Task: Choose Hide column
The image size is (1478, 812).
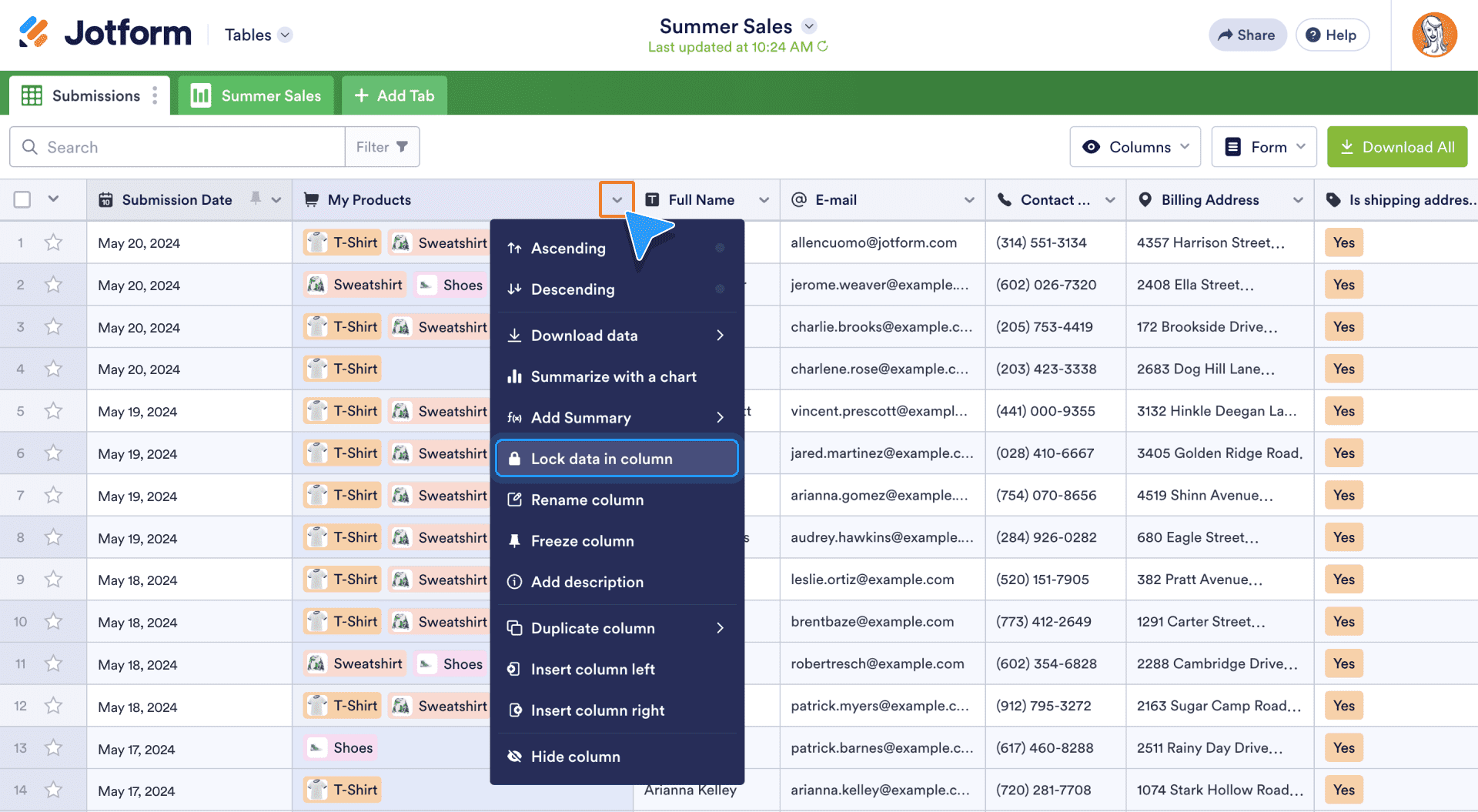Action: click(617, 757)
